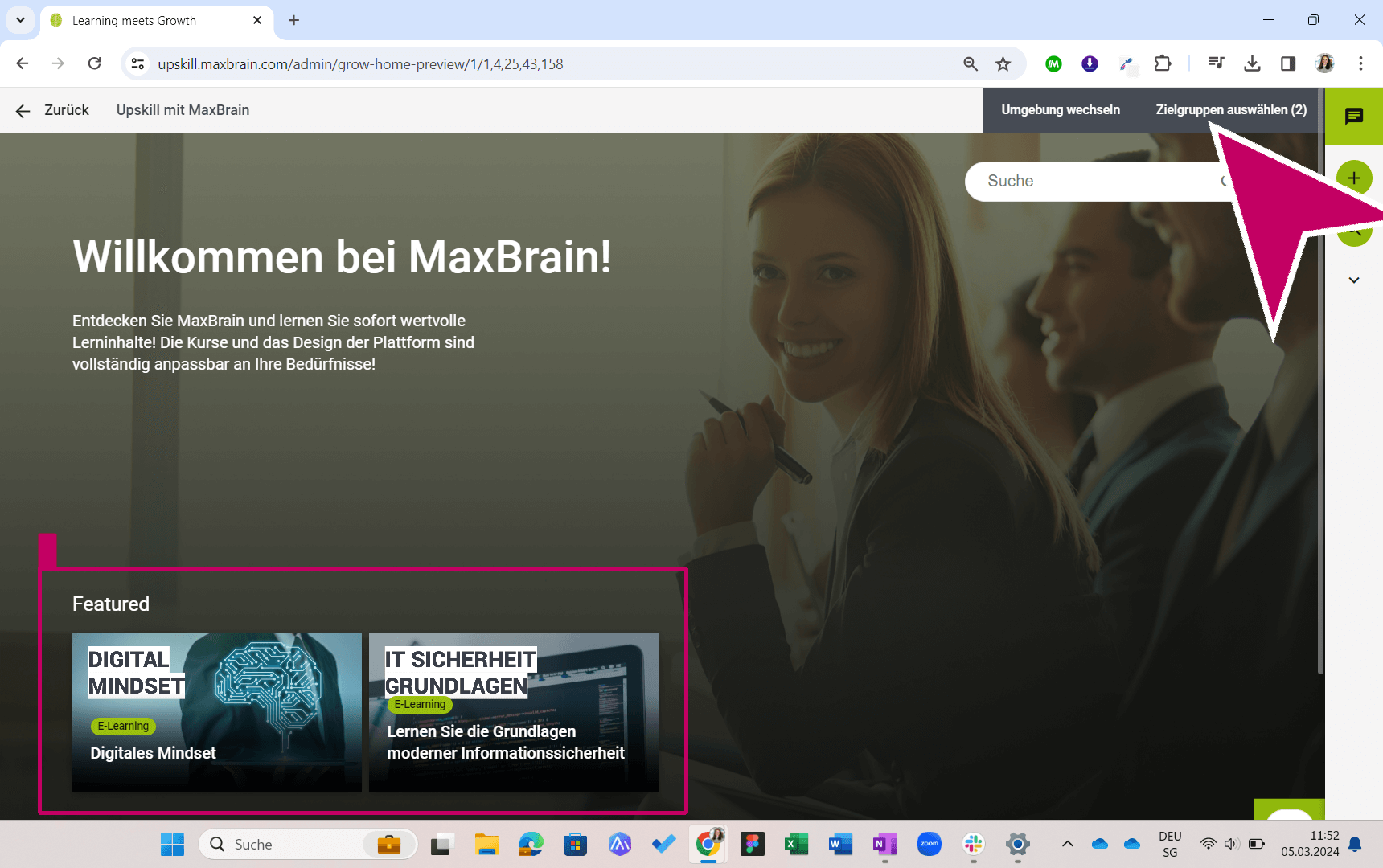Open the Chrome three-dot menu
Screen dimensions: 1383x868
click(1360, 63)
